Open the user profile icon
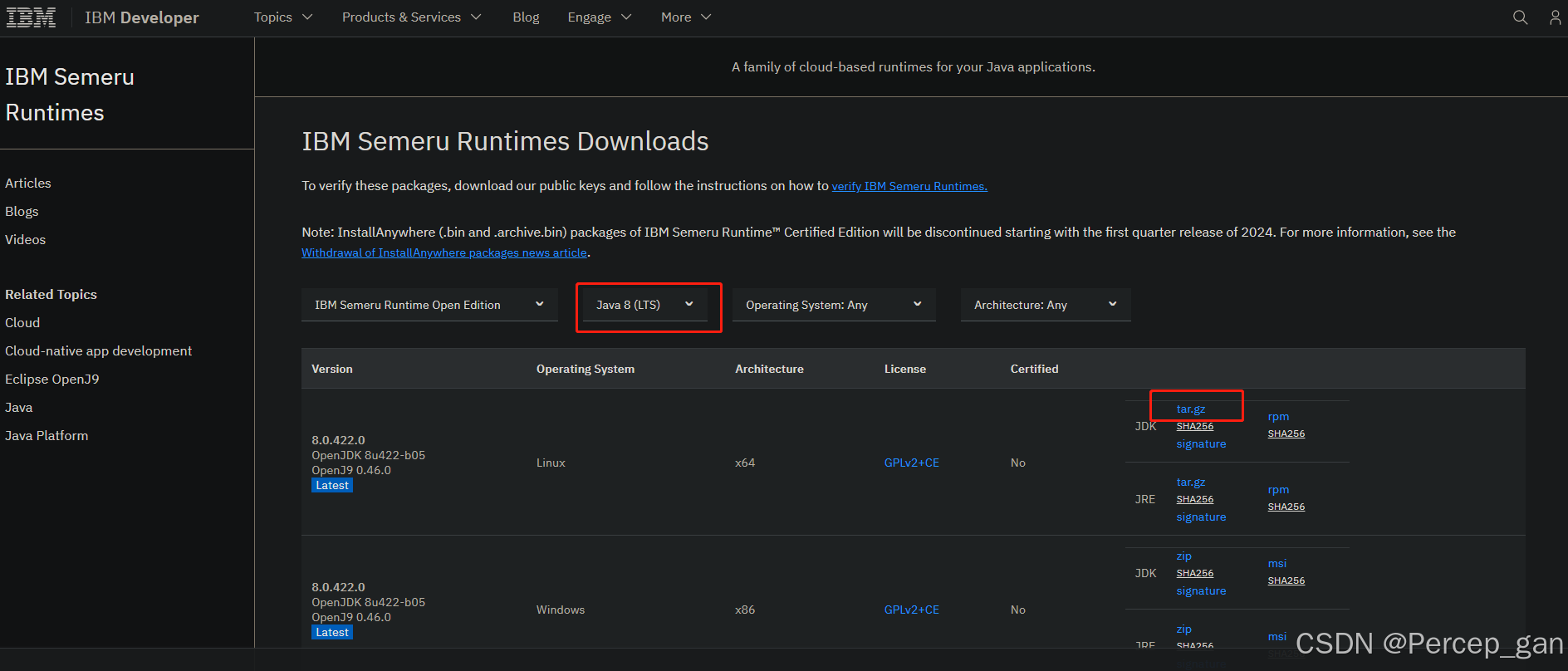The height and width of the screenshot is (671, 1568). pyautogui.click(x=1556, y=17)
